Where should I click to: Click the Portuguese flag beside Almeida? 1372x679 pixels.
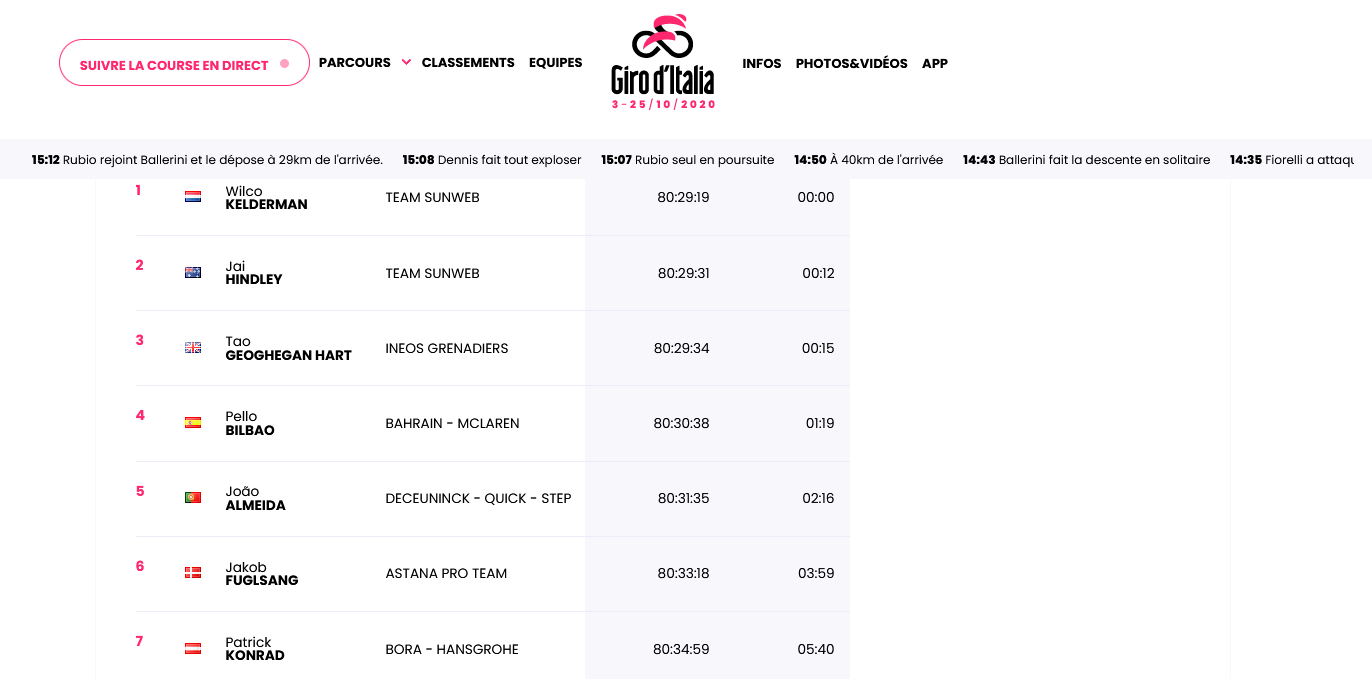pyautogui.click(x=193, y=498)
